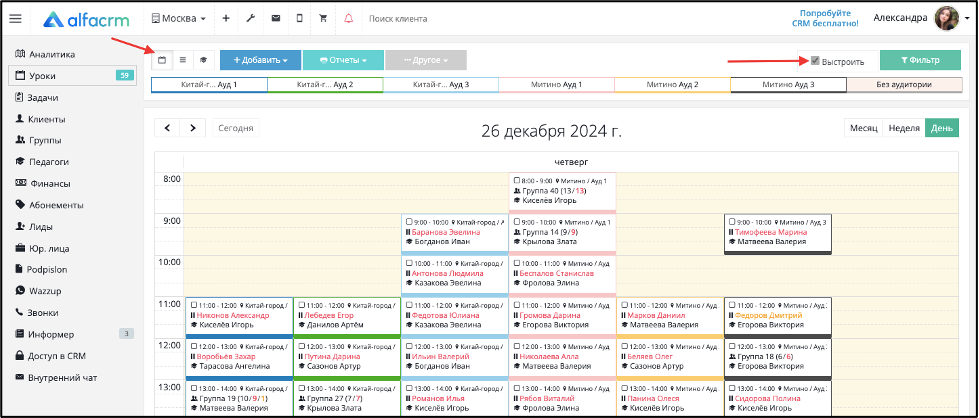
Task: Click the mobile phone icon
Action: (x=300, y=19)
